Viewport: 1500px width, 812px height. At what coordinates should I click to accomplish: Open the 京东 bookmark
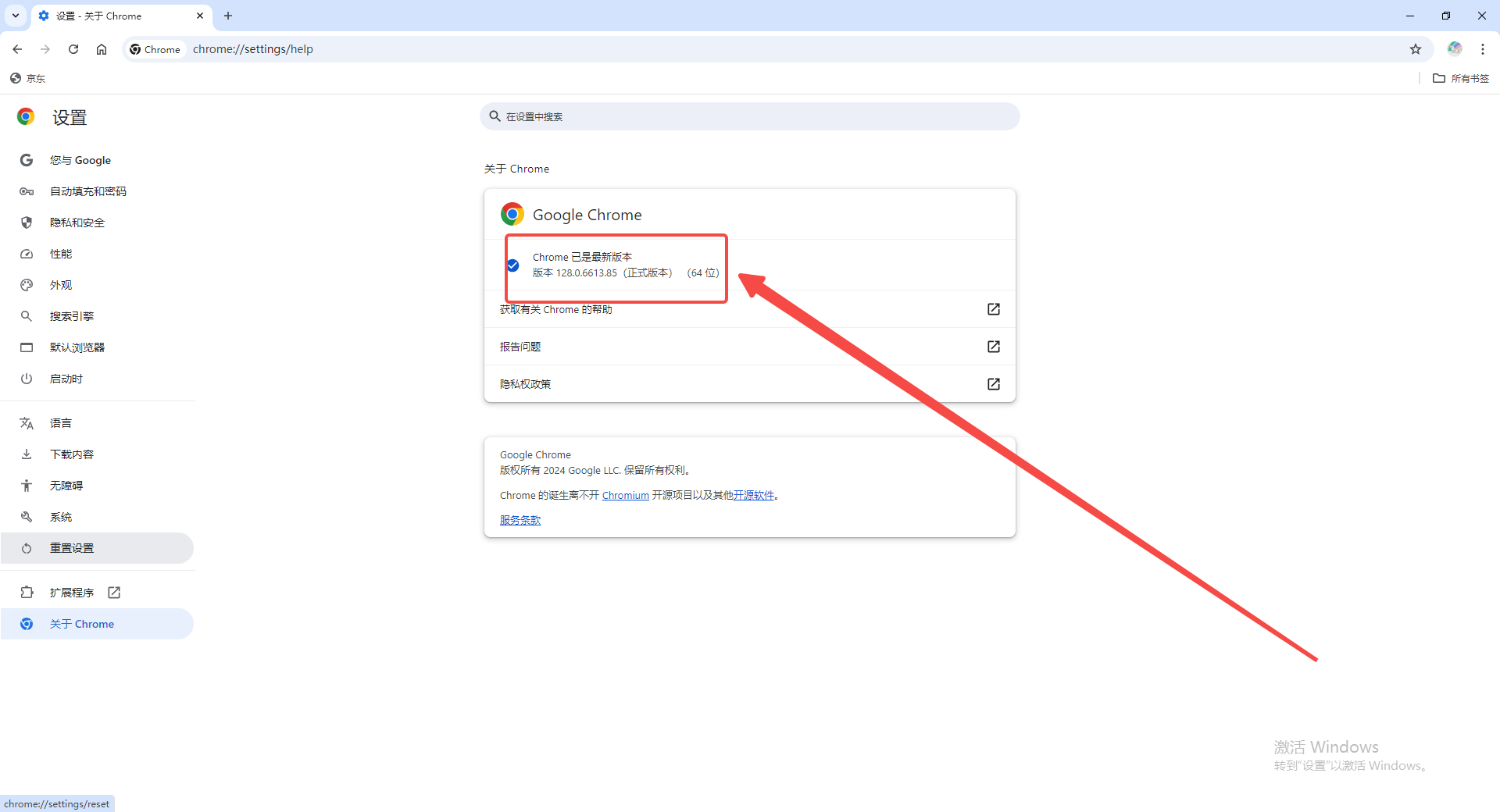click(27, 78)
